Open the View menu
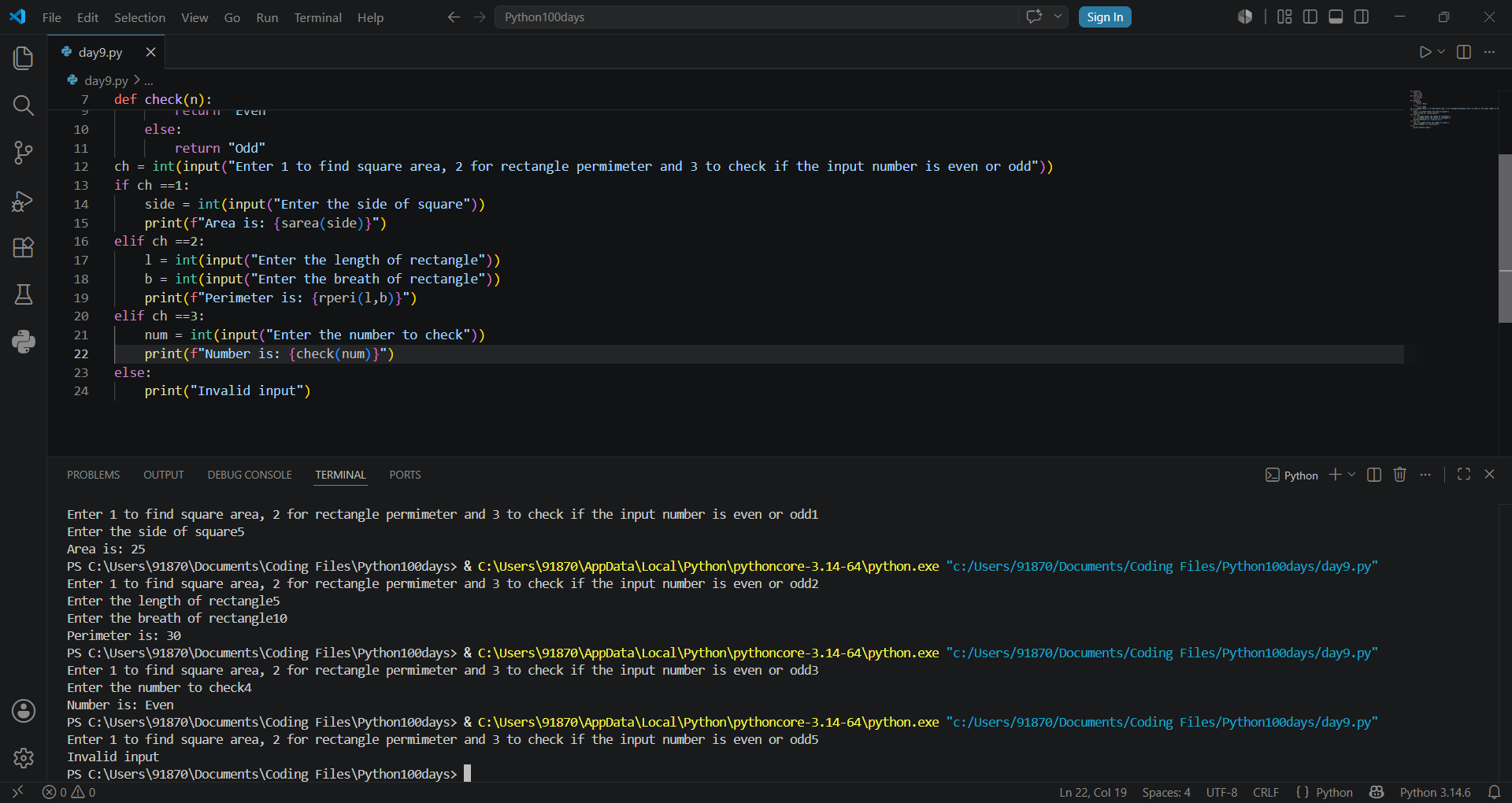 coord(195,17)
